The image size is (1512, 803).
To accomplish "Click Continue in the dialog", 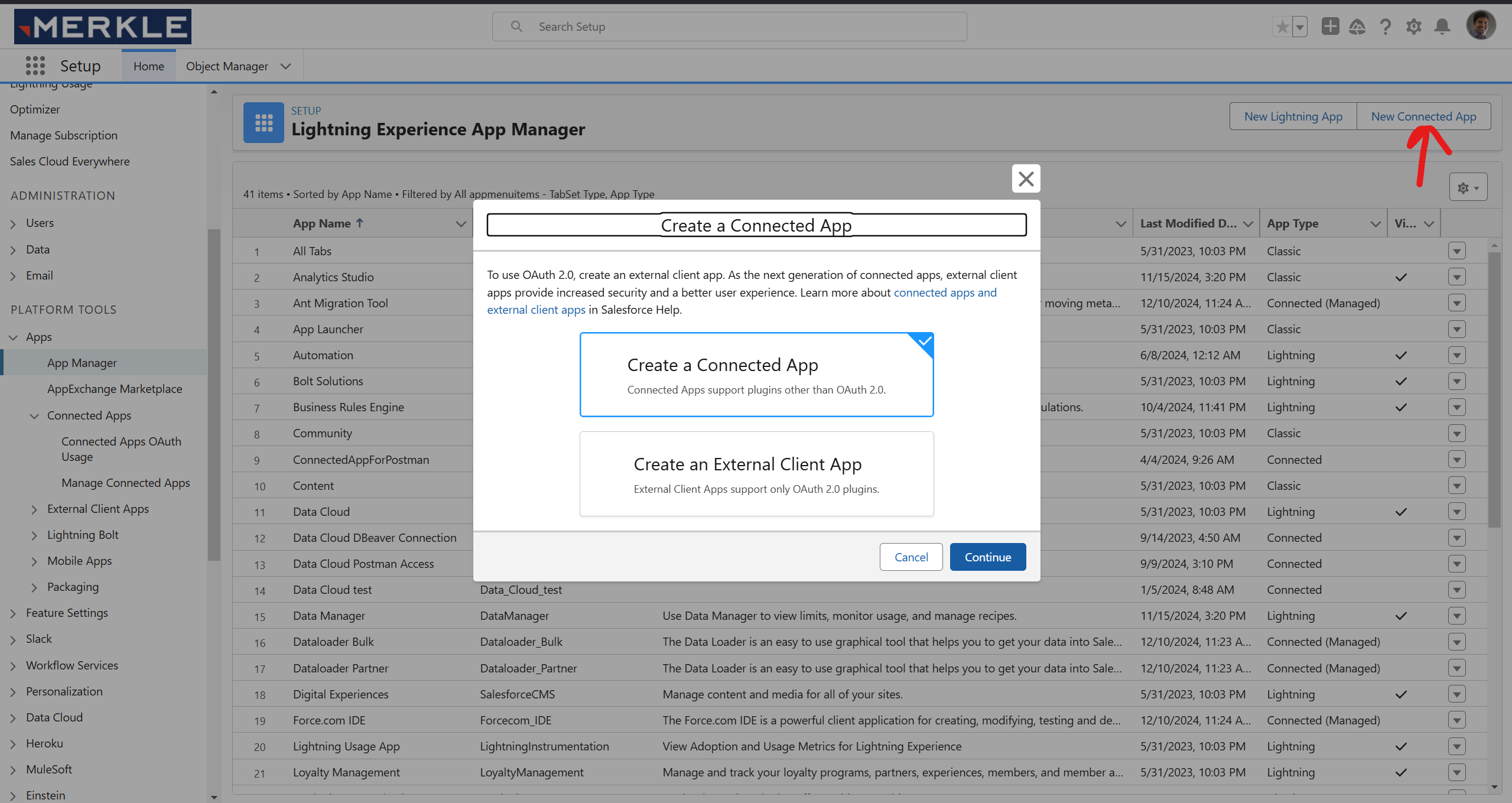I will [988, 557].
